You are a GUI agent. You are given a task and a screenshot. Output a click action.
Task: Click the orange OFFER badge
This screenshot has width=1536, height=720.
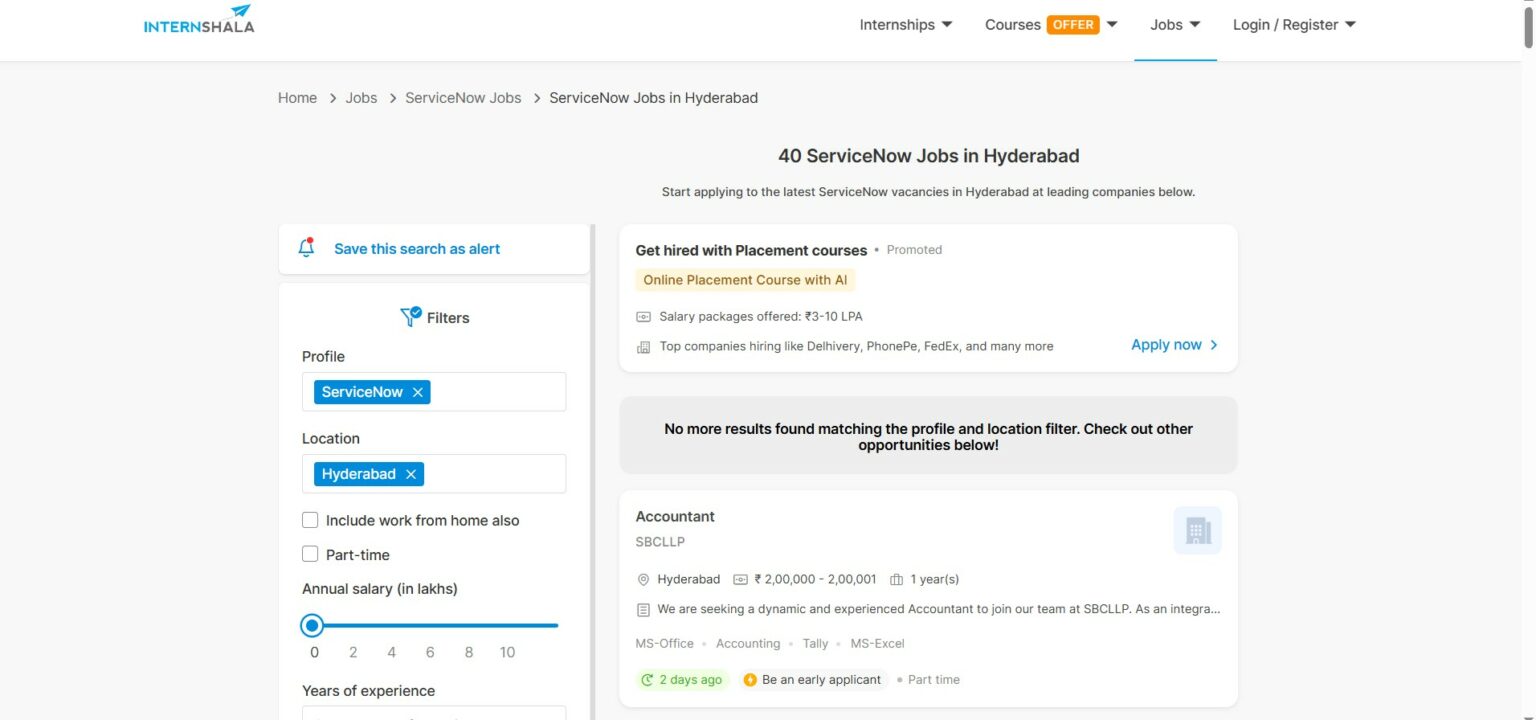(1073, 25)
